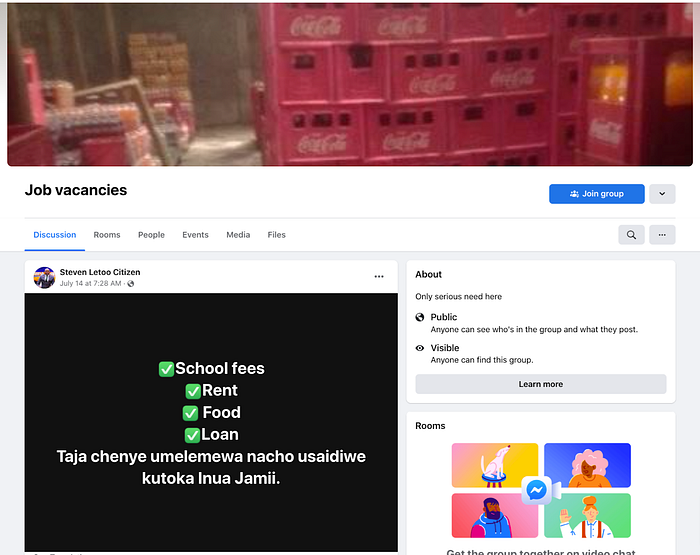Click the School fees post image
This screenshot has width=700, height=555.
tap(211, 422)
